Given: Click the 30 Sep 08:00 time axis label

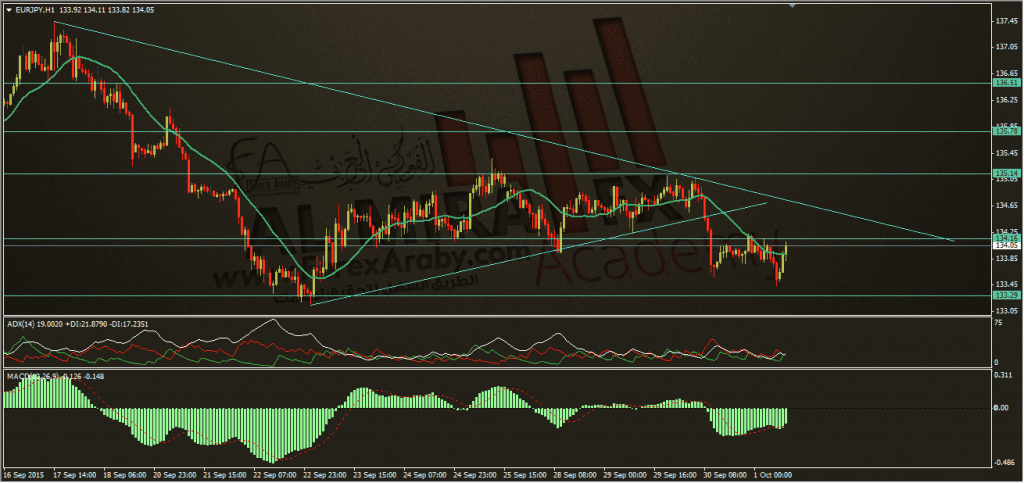Looking at the screenshot, I should 726,475.
